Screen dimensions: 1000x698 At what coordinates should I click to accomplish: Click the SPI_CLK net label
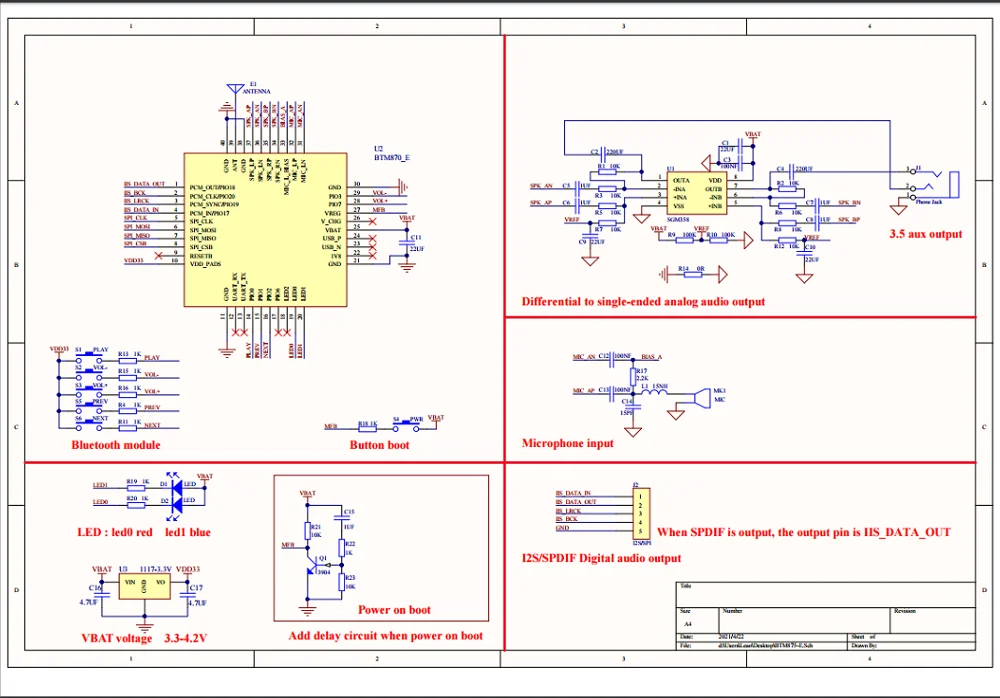[x=135, y=218]
